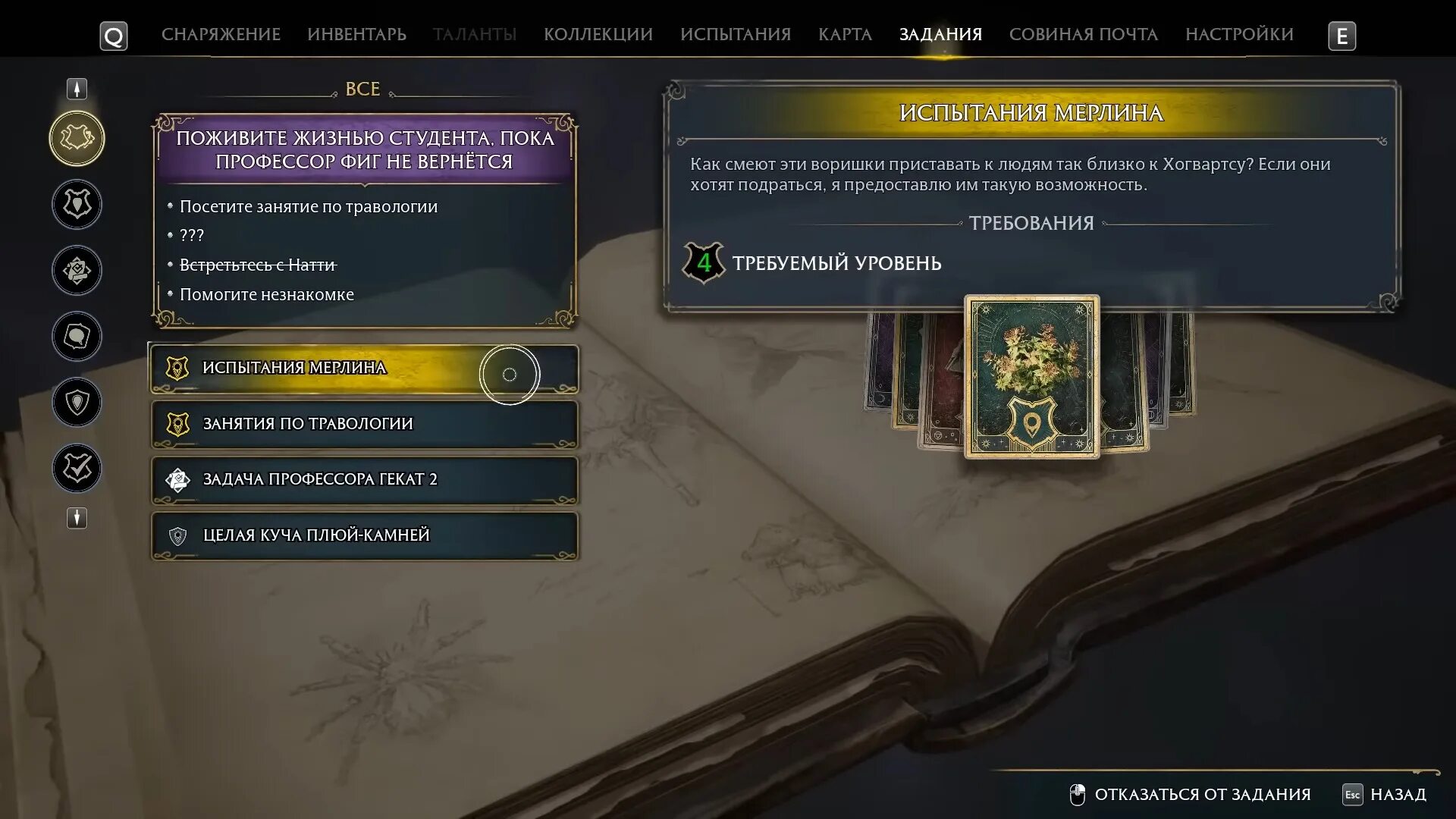Select the assignments filter icon in sidebar
The height and width of the screenshot is (819, 1456).
coord(77,270)
